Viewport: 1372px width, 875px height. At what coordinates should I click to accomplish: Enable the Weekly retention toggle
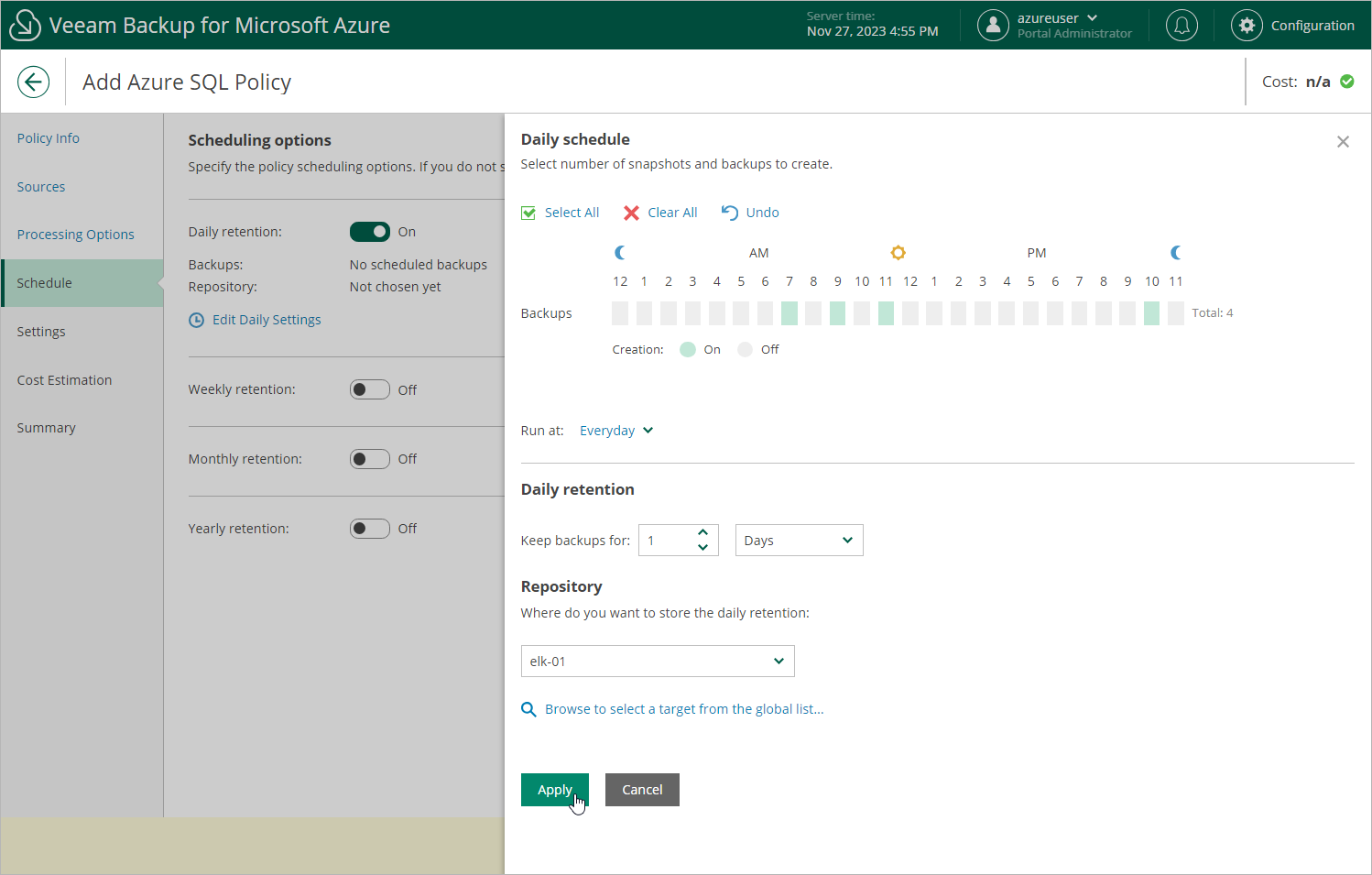click(x=370, y=389)
